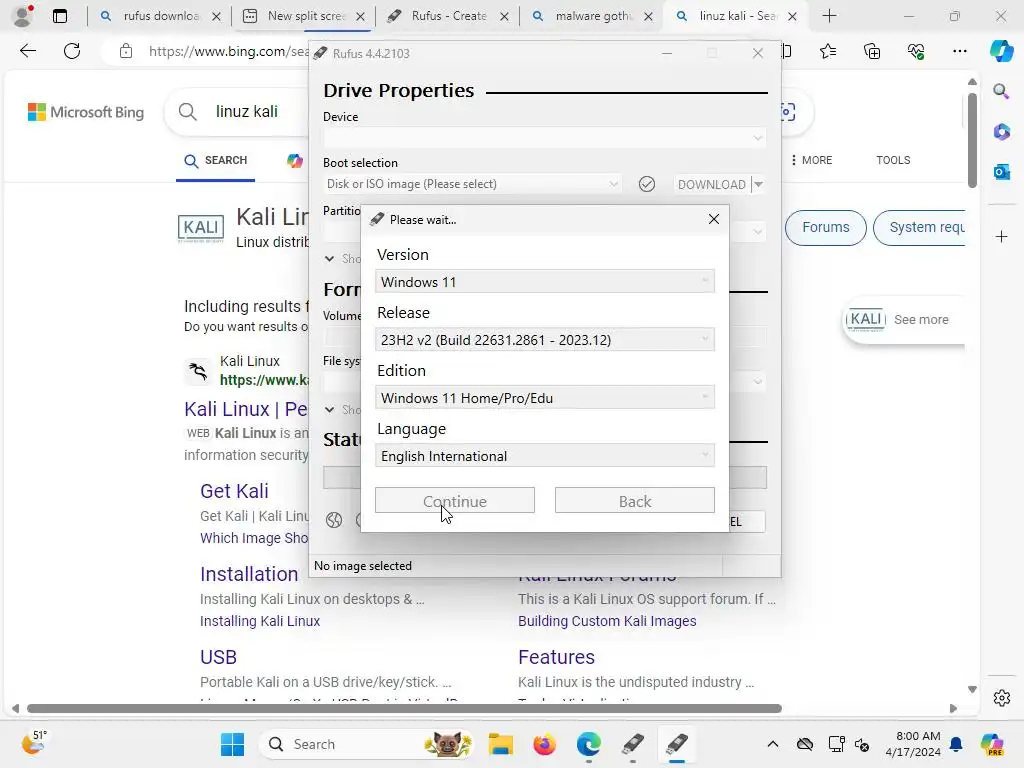Click the Edge sidebar add plus icon

click(1001, 236)
